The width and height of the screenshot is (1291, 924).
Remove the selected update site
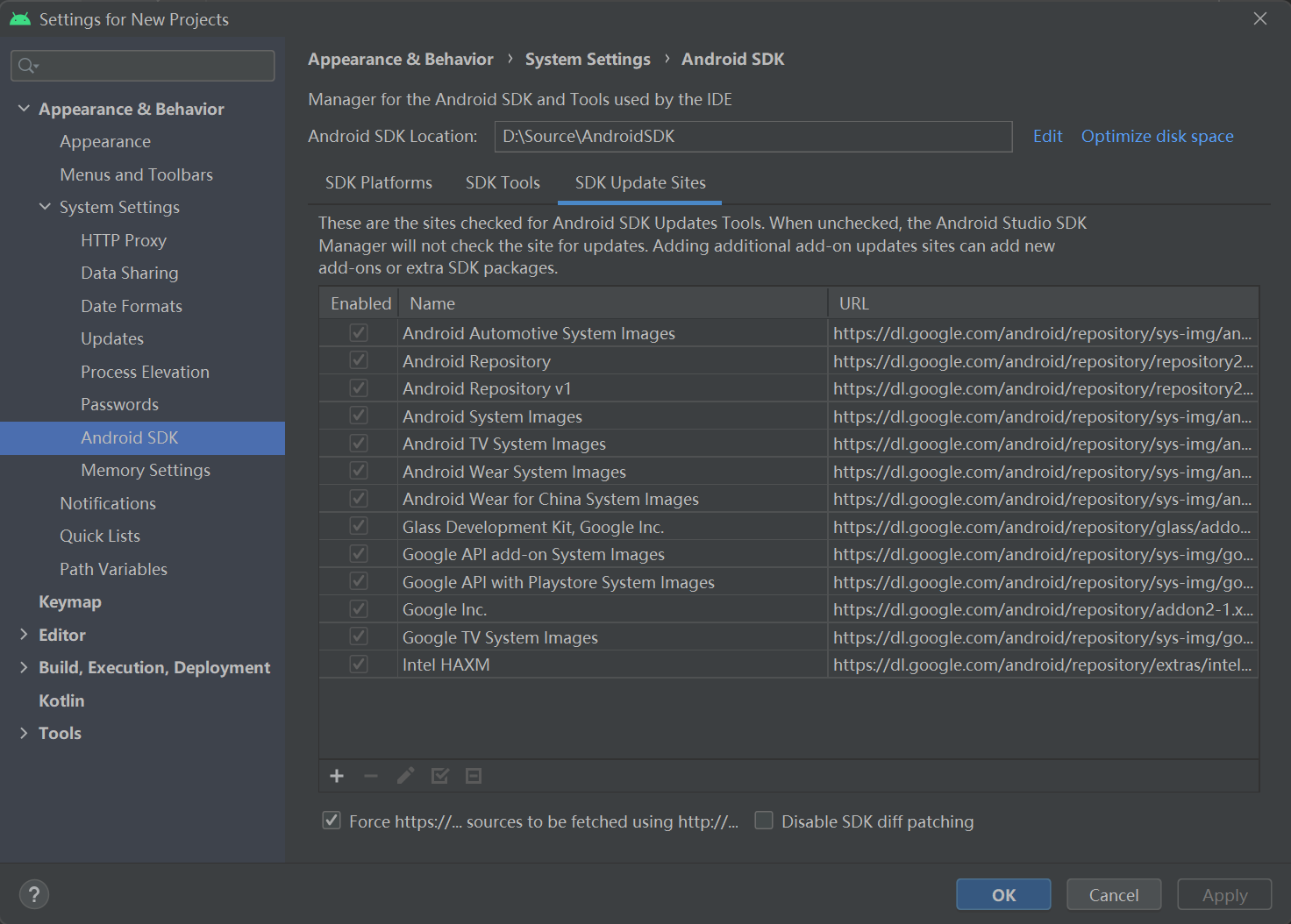pyautogui.click(x=370, y=776)
